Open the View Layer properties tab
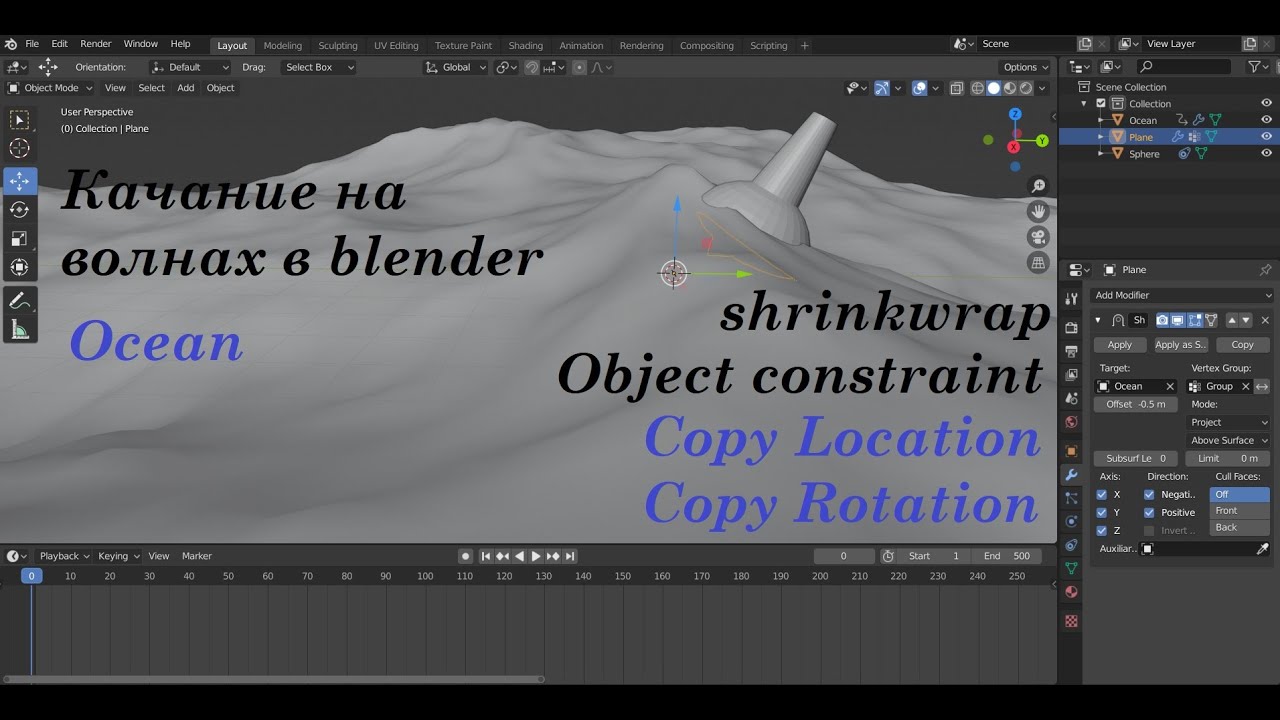This screenshot has width=1280, height=720. click(x=1071, y=375)
